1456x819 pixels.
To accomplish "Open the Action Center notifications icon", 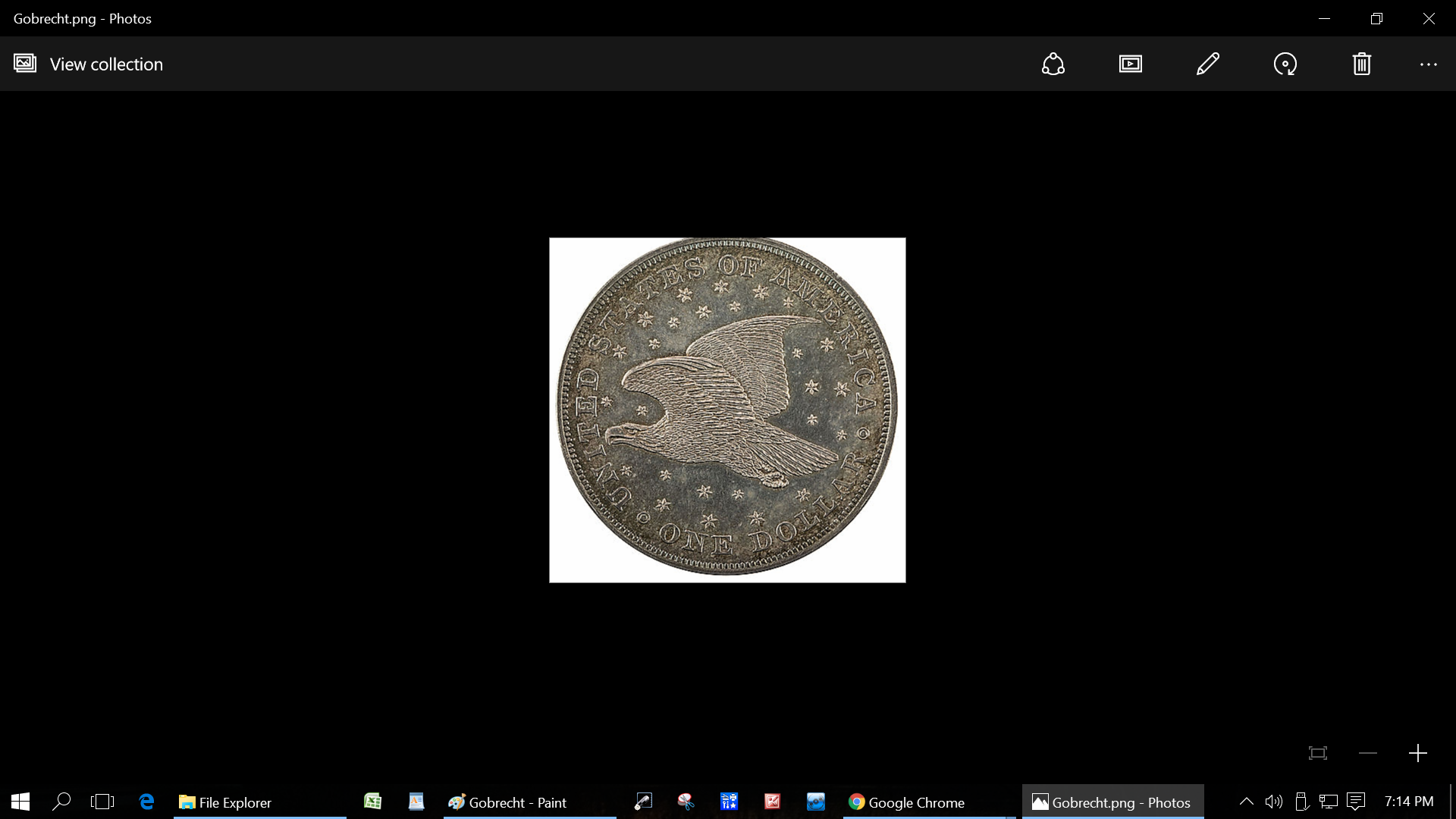I will (1356, 802).
